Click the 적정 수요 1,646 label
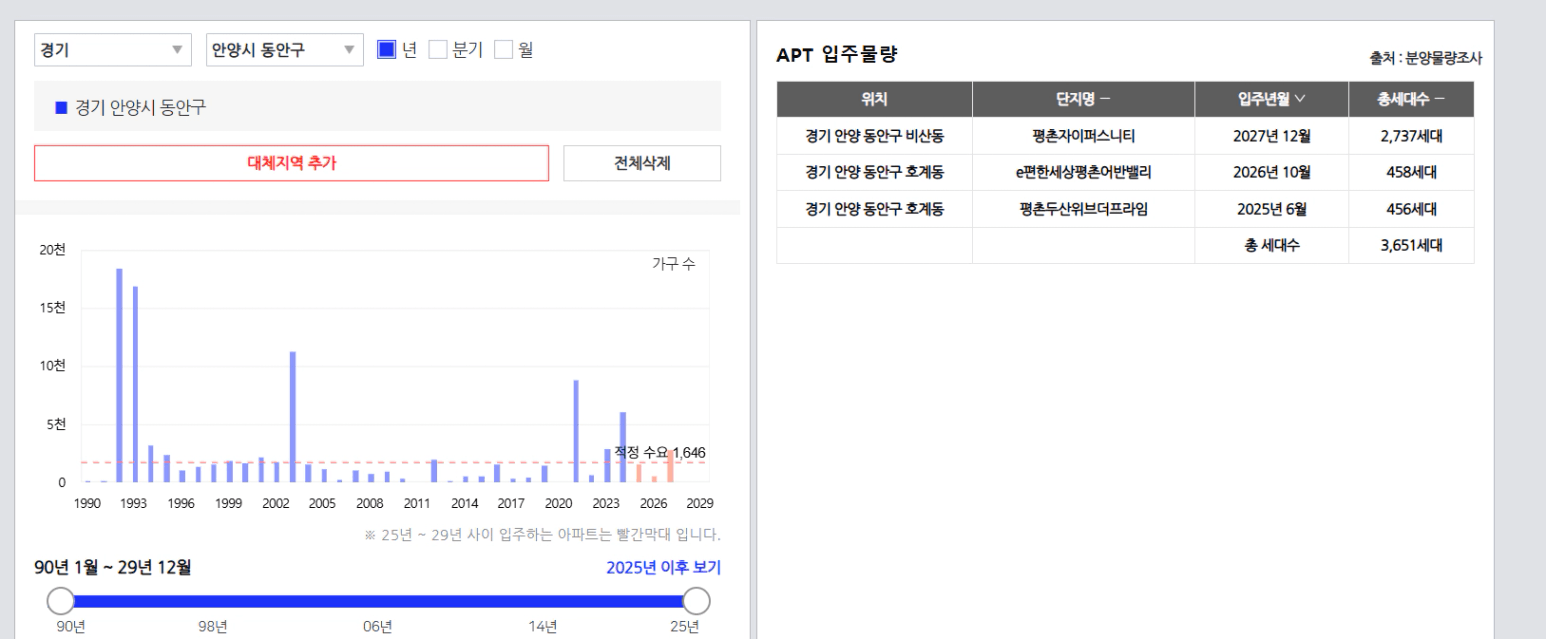 click(x=660, y=452)
